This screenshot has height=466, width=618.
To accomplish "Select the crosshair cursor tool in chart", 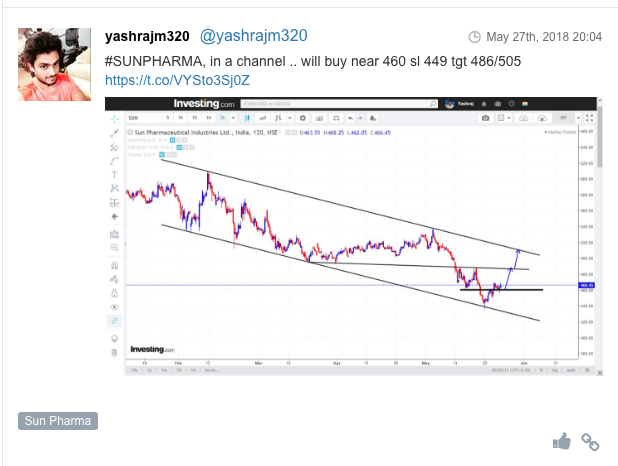I will point(114,119).
